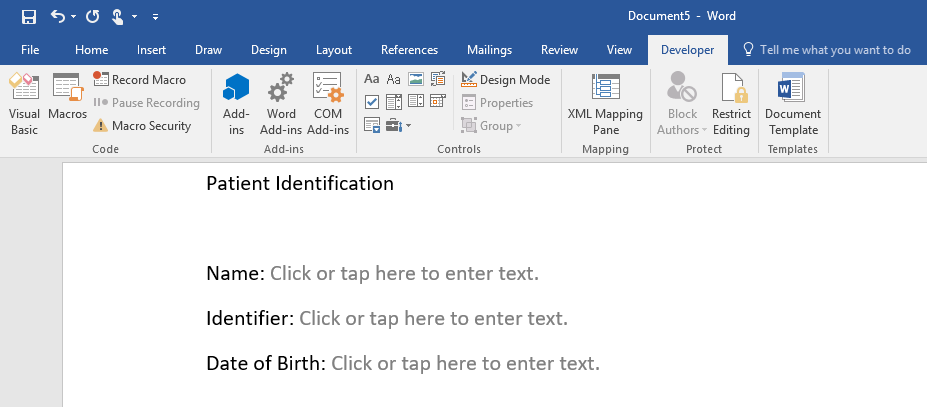The height and width of the screenshot is (407, 927).
Task: Open the XML Mapping Pane
Action: [x=605, y=106]
